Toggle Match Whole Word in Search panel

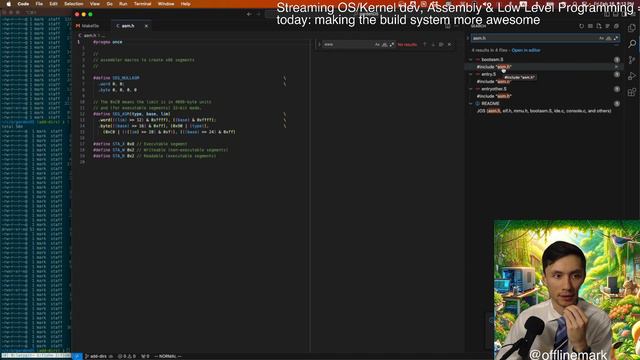pos(609,38)
